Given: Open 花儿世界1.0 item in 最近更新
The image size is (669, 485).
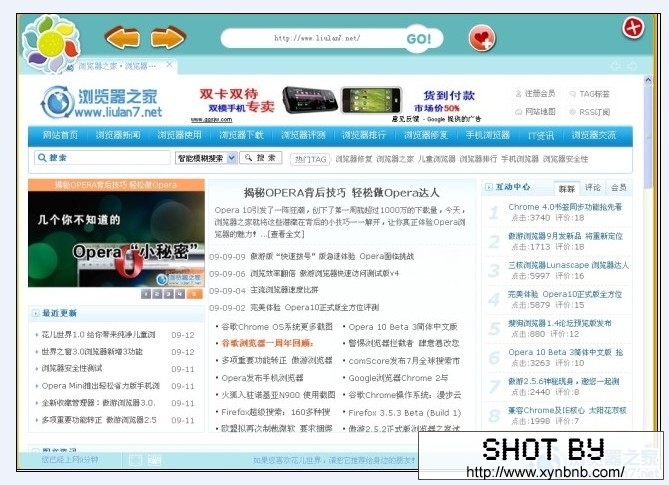Looking at the screenshot, I should [x=98, y=335].
